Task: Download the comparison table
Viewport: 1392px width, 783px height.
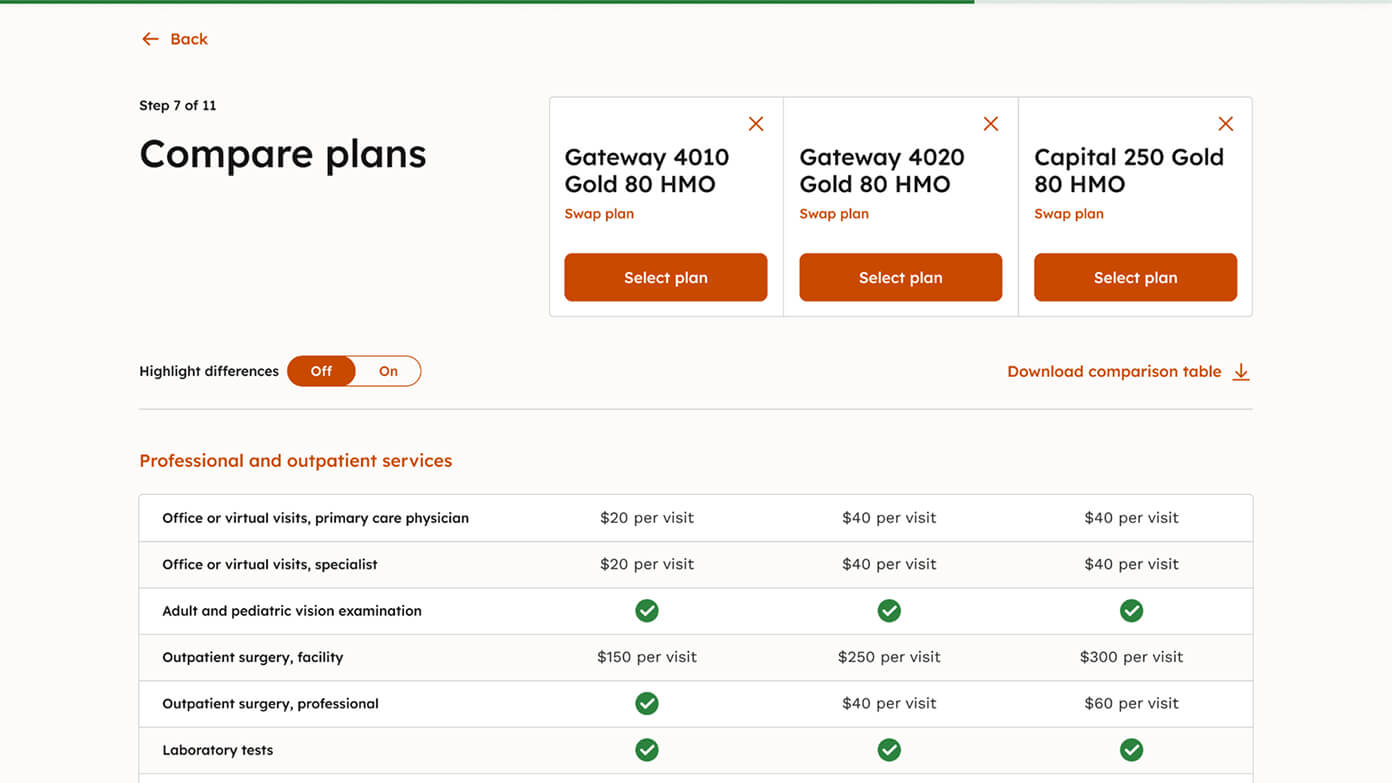Action: tap(1113, 371)
